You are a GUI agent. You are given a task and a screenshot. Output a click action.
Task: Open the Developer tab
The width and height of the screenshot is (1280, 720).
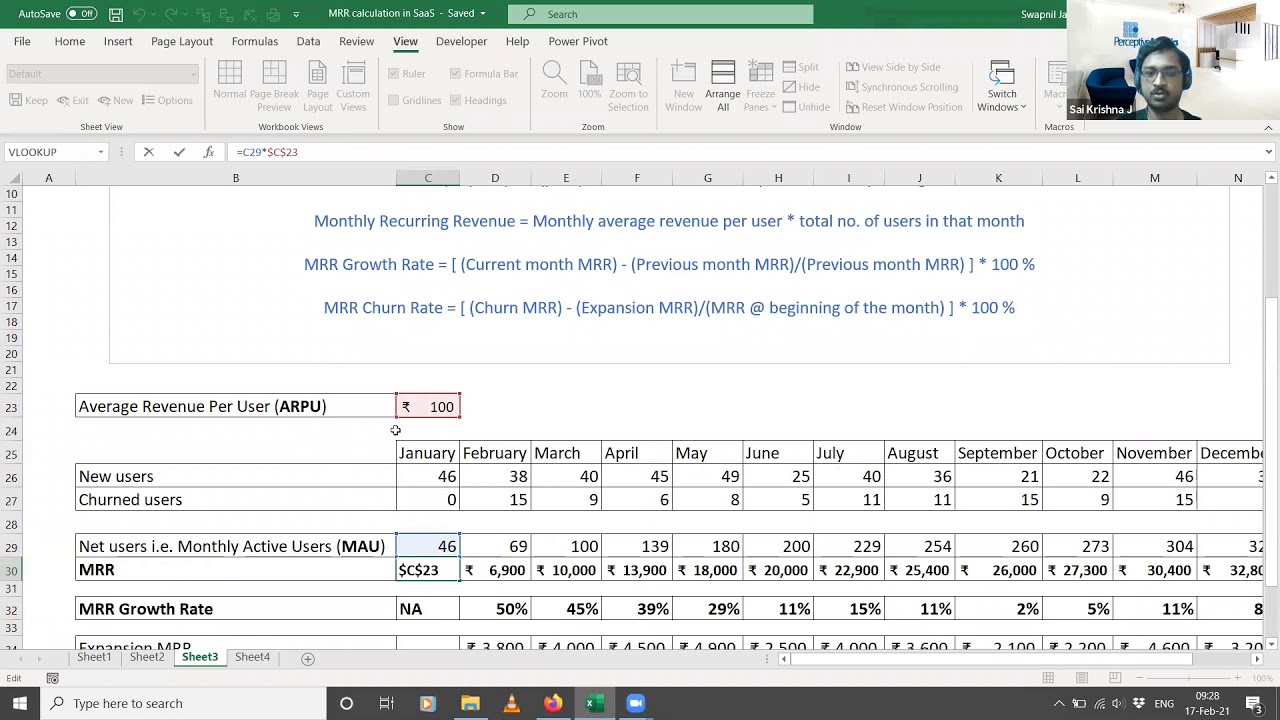pyautogui.click(x=461, y=41)
